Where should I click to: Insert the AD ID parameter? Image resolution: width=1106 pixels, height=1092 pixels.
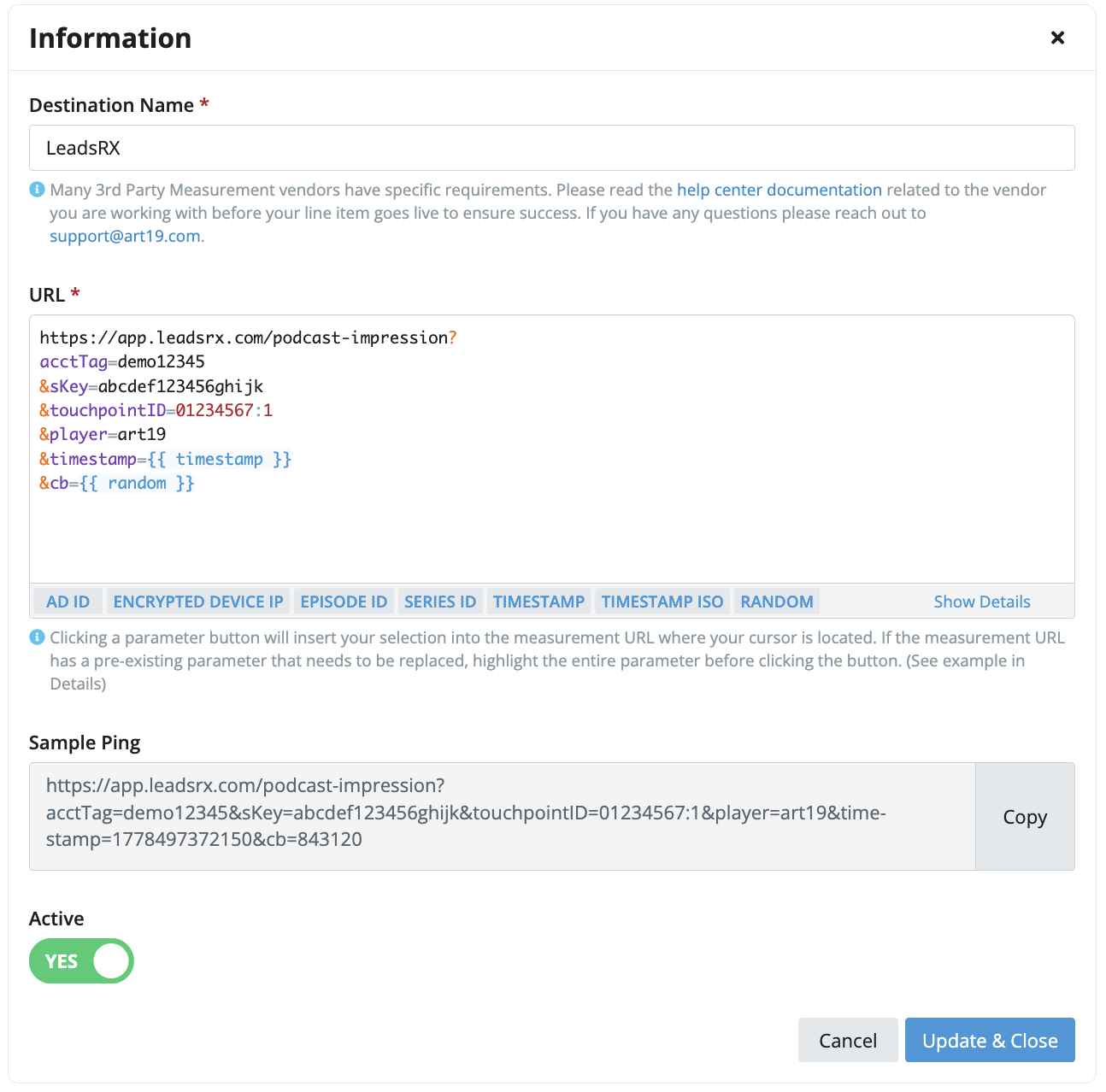68,602
